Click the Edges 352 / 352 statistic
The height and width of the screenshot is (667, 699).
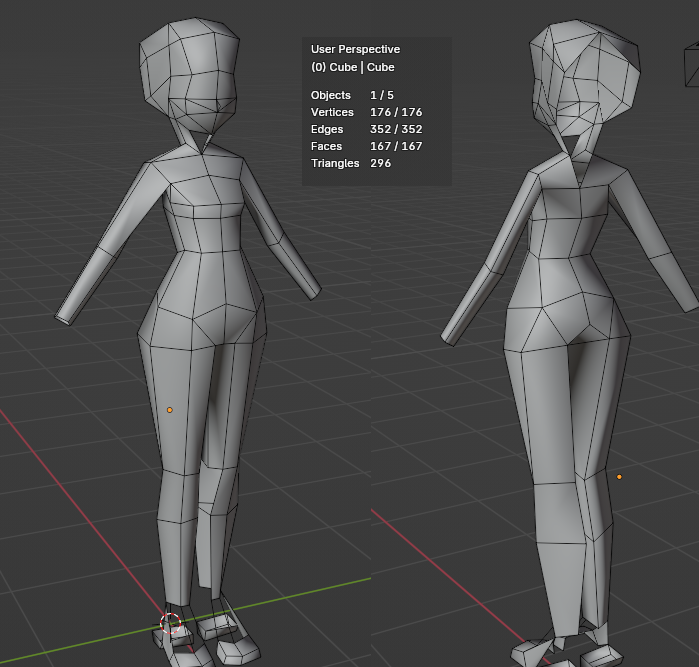click(366, 129)
